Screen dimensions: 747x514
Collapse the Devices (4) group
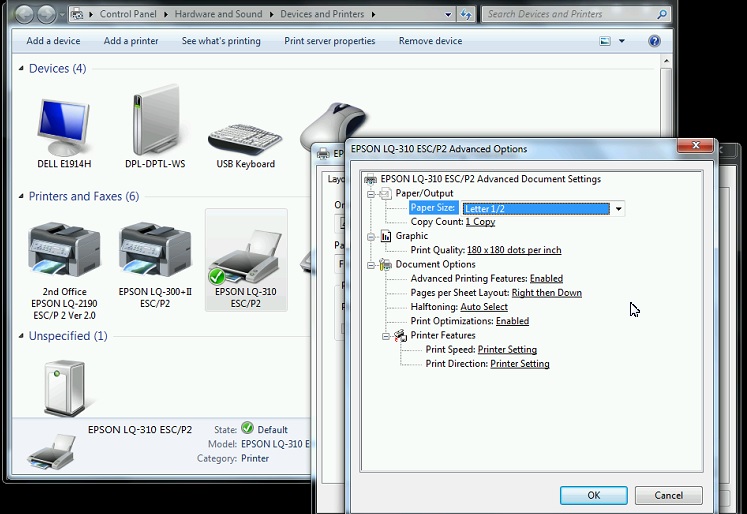pyautogui.click(x=21, y=69)
